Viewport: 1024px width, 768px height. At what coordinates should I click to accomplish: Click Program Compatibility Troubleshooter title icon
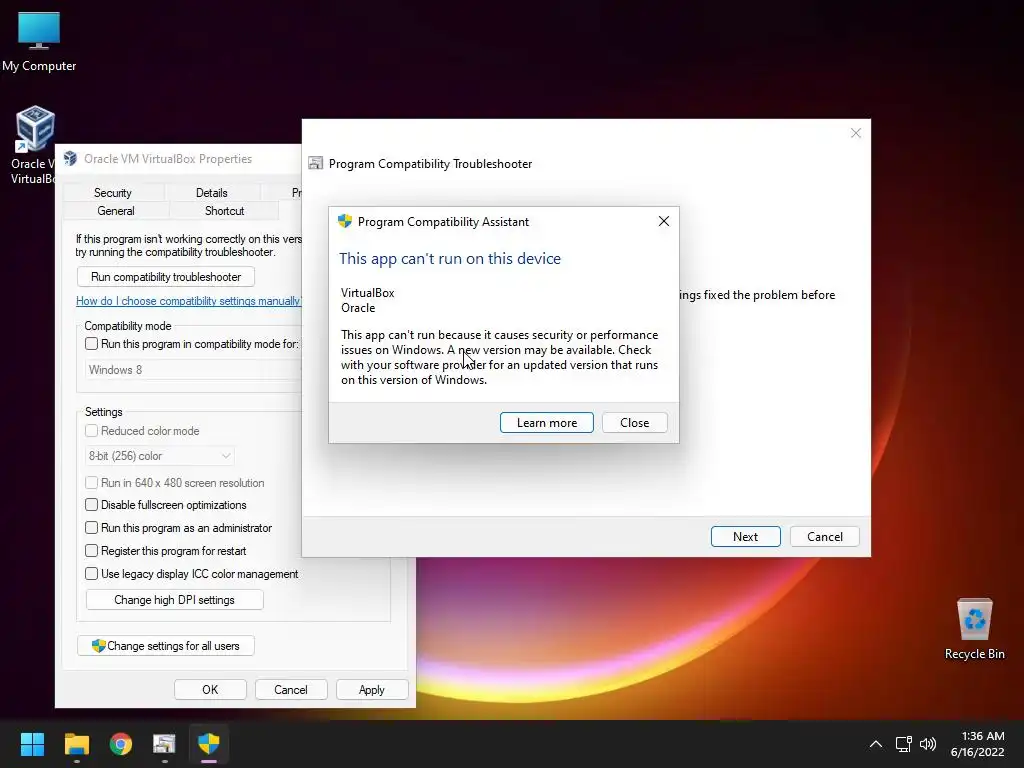[316, 163]
